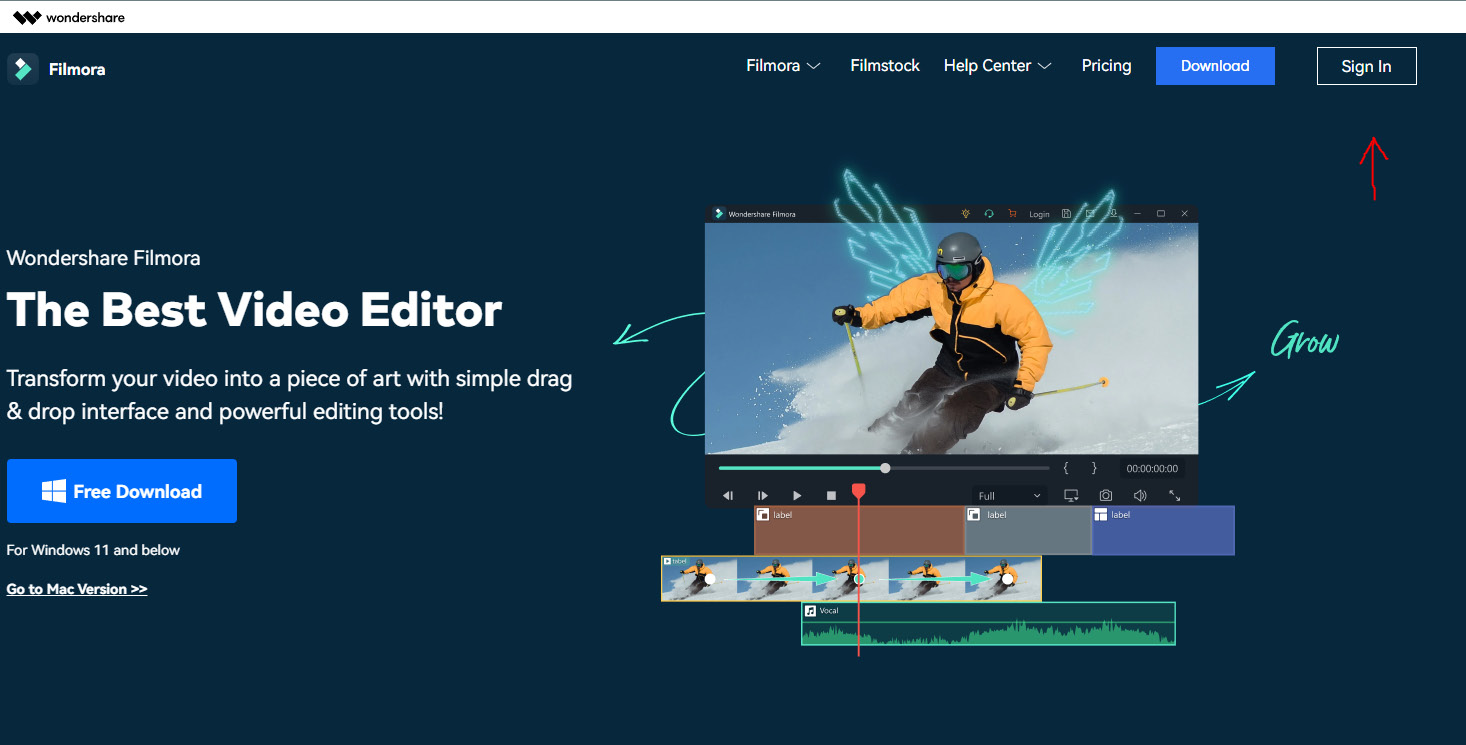Click the previous frame button in the player
This screenshot has width=1466, height=745.
point(728,496)
